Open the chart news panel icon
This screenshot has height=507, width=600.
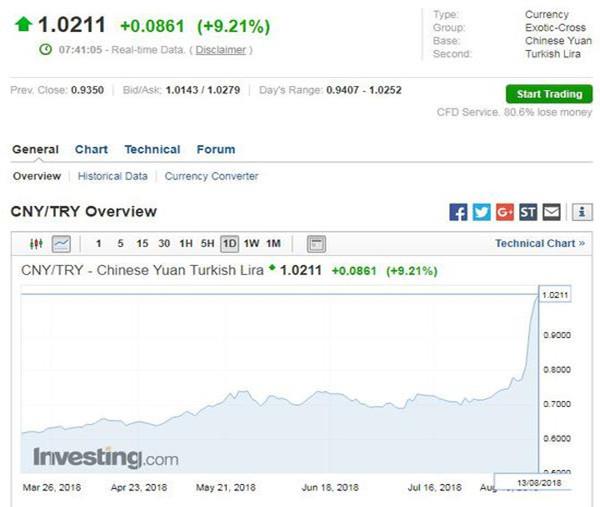click(316, 244)
